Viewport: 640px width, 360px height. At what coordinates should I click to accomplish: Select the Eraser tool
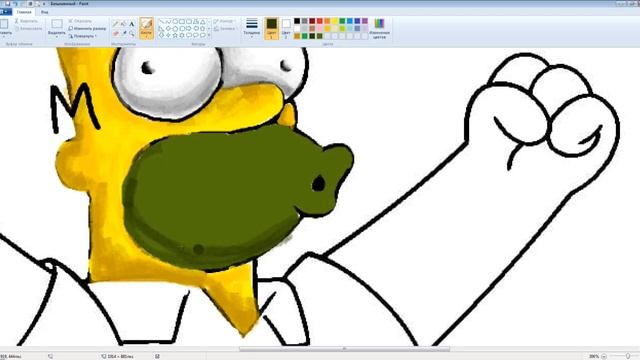116,33
